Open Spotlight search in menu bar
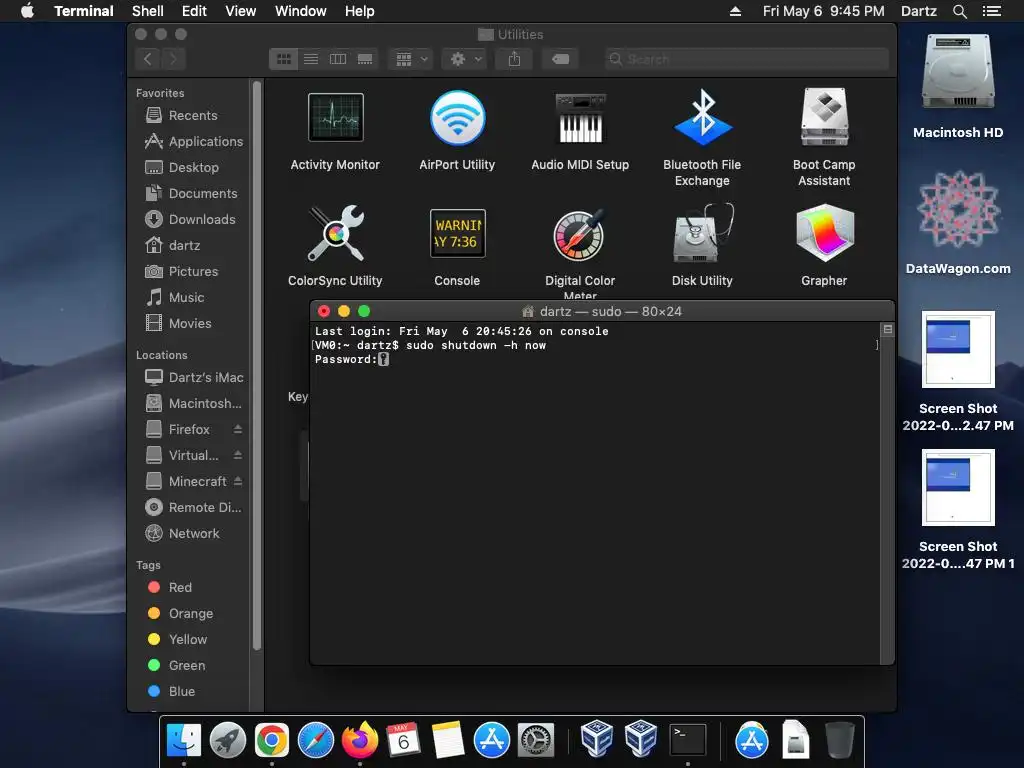 959,11
